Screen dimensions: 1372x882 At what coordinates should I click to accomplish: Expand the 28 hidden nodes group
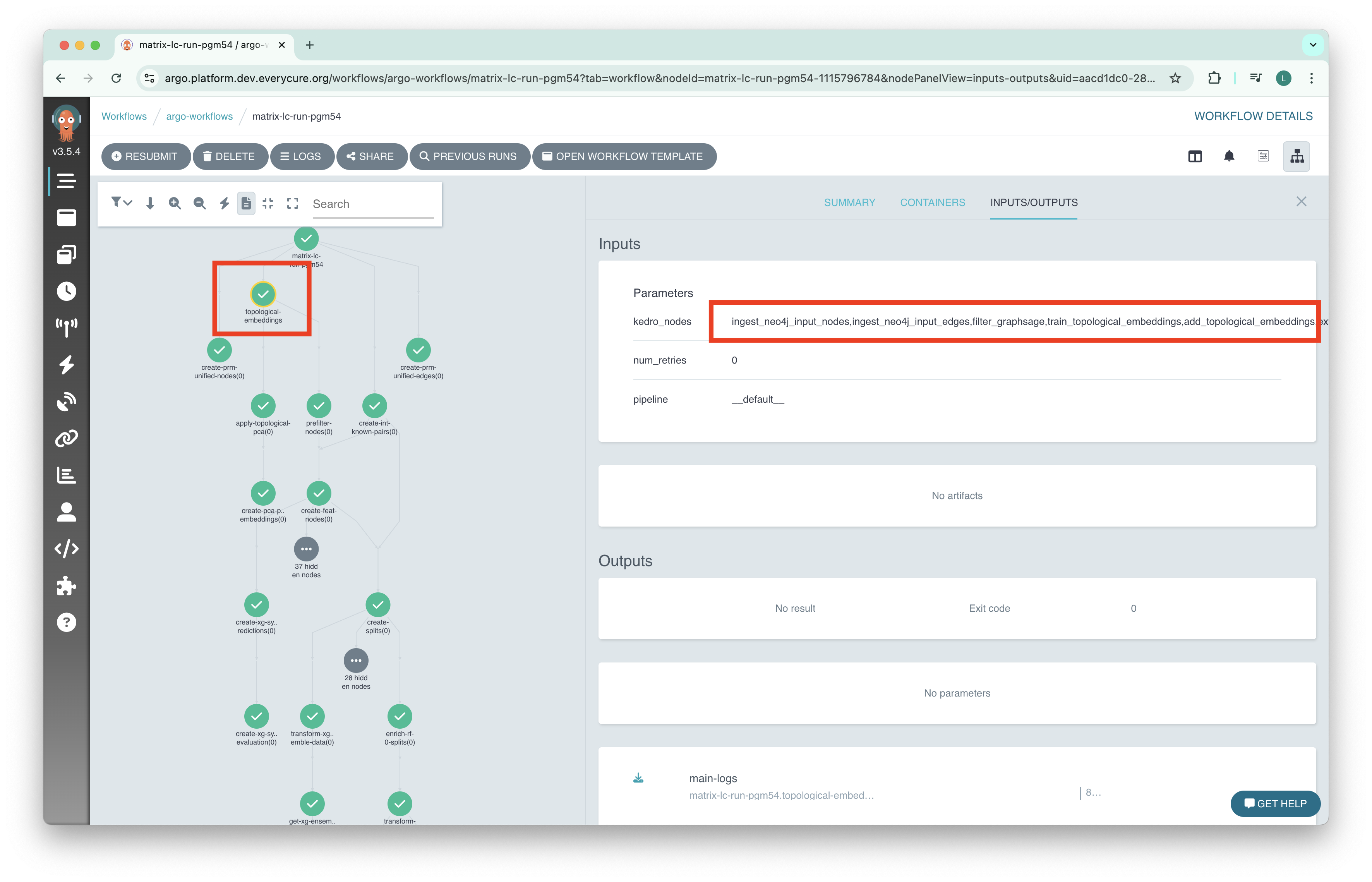pyautogui.click(x=356, y=661)
